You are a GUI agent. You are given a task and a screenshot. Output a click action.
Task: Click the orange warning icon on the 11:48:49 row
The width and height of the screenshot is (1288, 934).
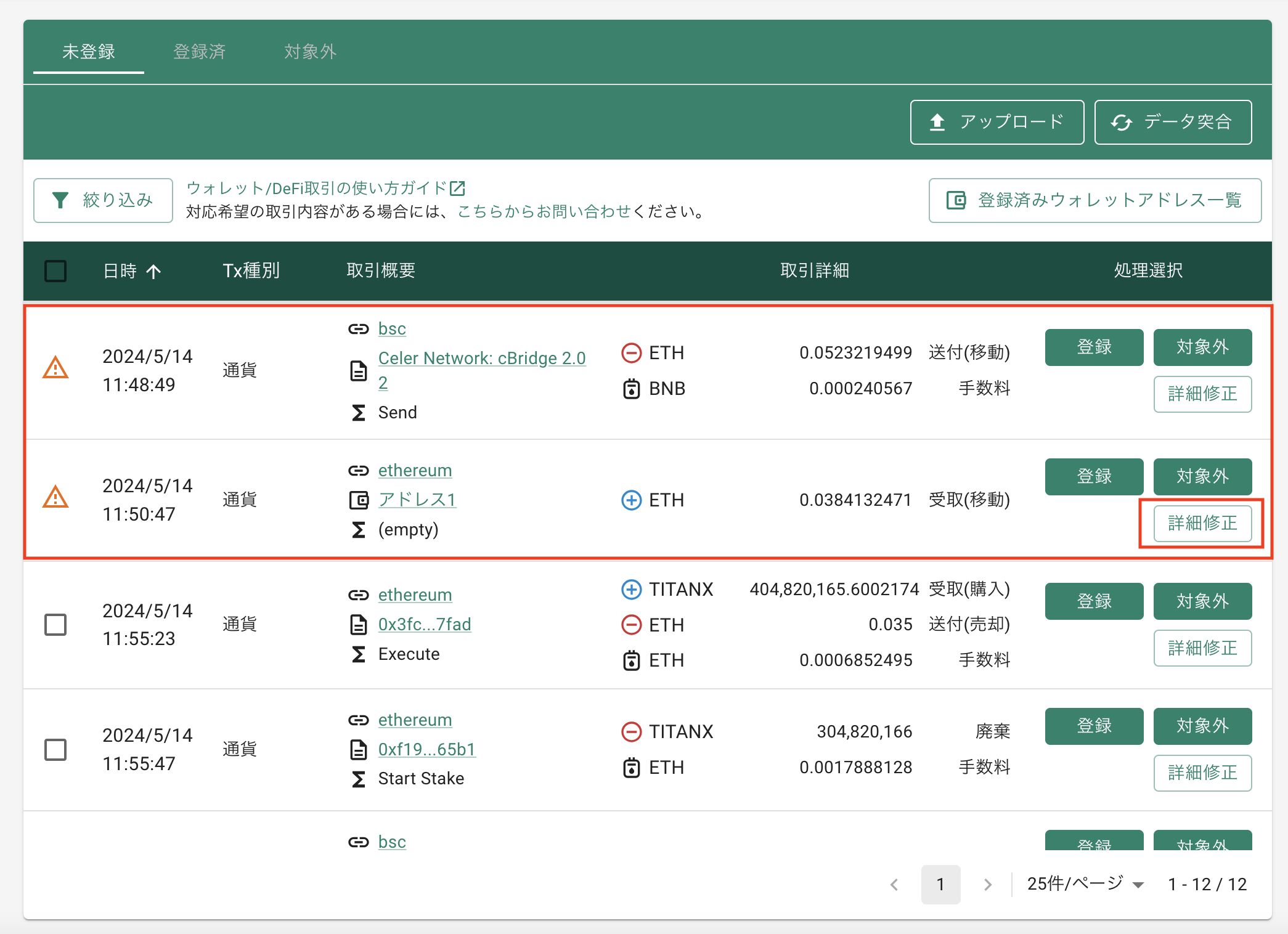[55, 368]
